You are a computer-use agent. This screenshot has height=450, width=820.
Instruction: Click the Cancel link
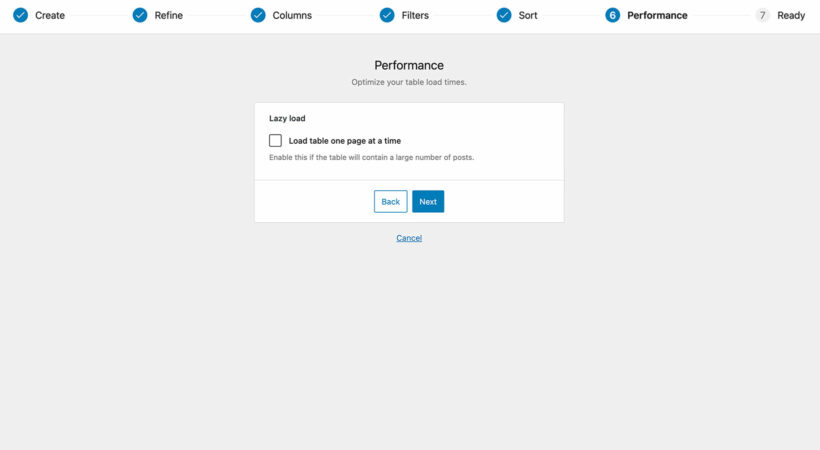tap(409, 238)
